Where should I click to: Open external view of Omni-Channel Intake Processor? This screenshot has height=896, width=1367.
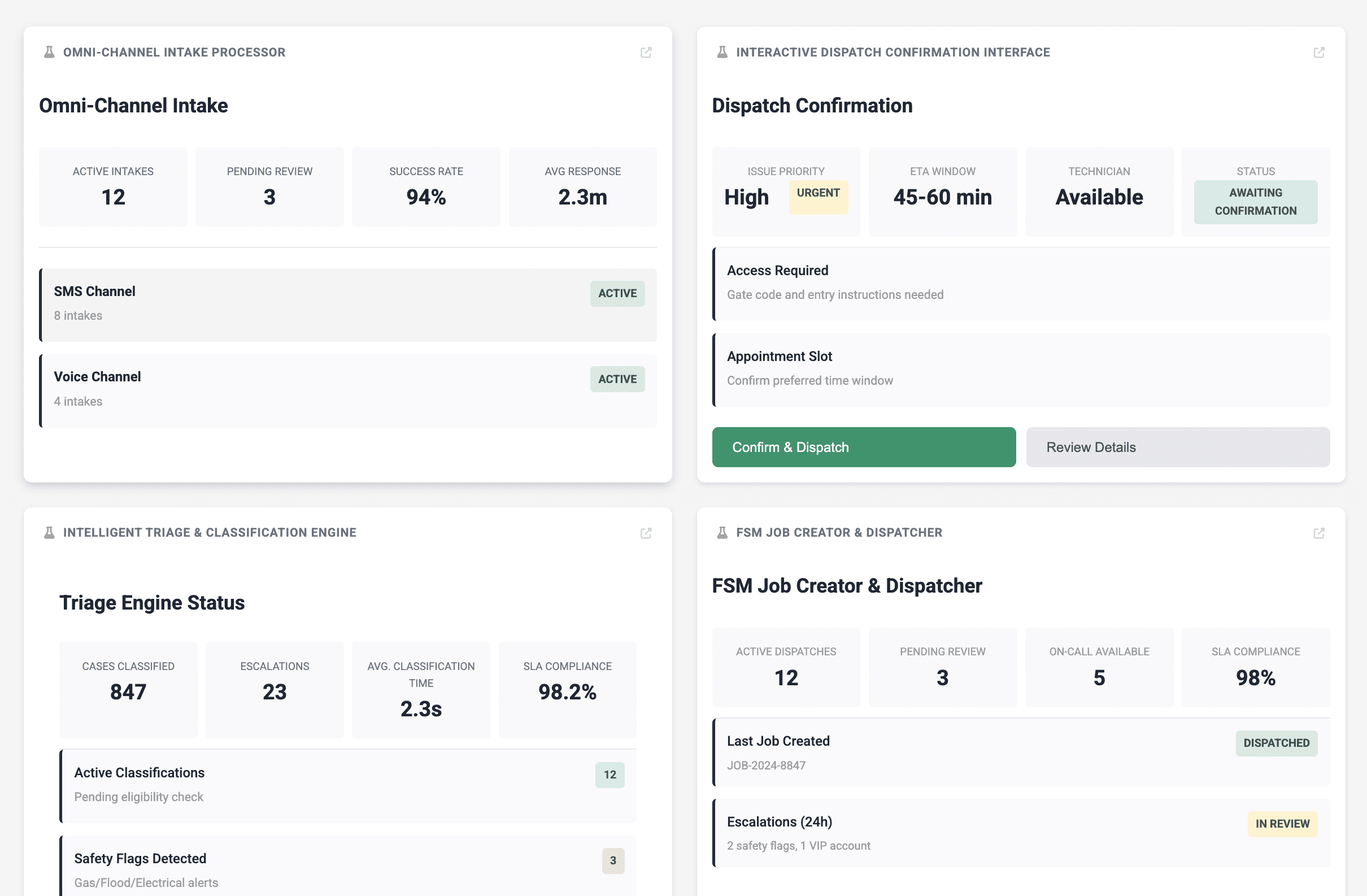click(646, 53)
